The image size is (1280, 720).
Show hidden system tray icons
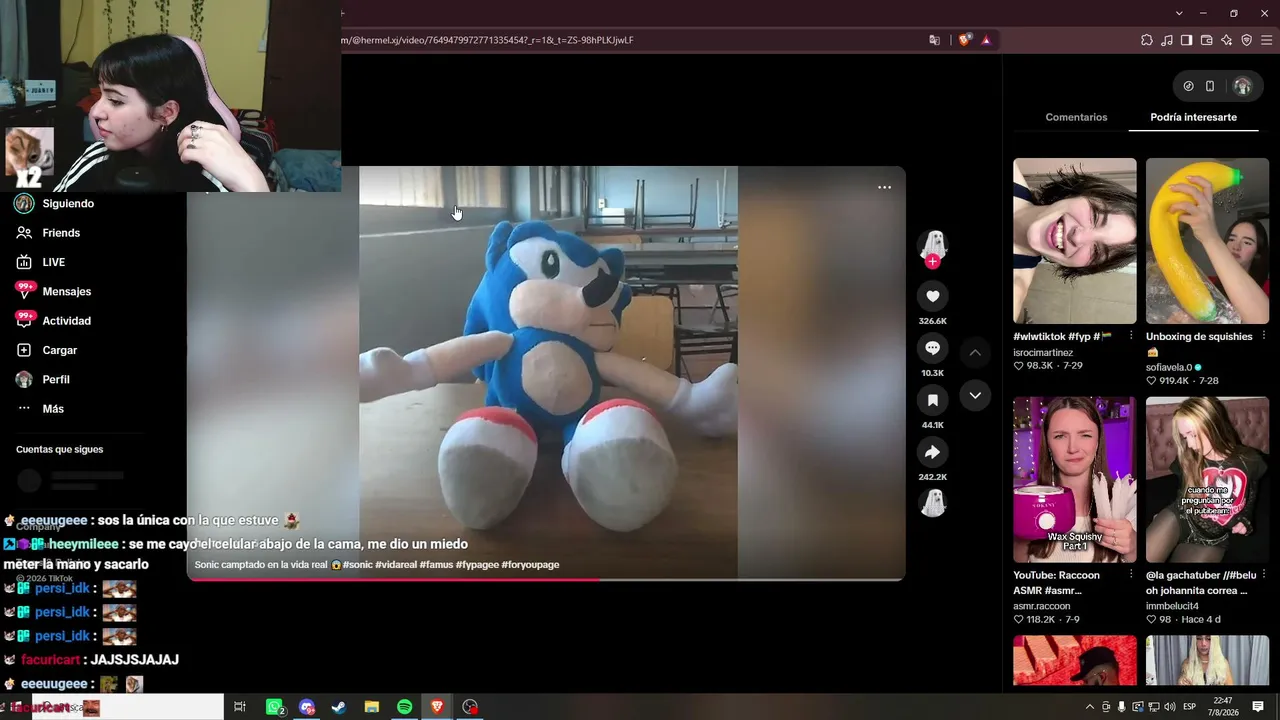1090,707
